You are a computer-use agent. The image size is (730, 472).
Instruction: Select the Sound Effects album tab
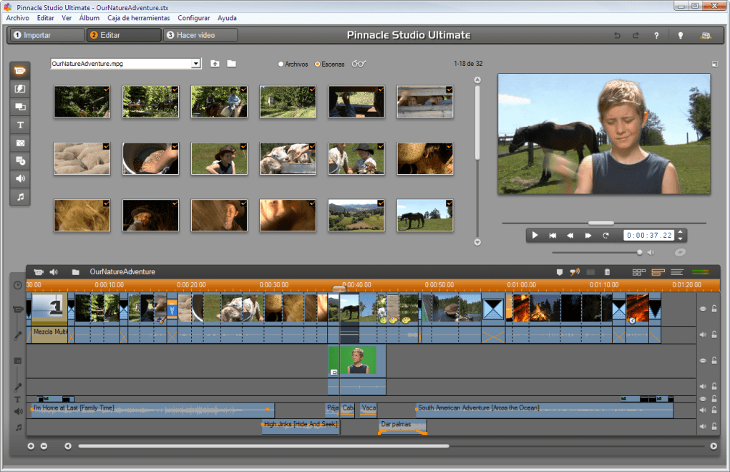tap(20, 179)
